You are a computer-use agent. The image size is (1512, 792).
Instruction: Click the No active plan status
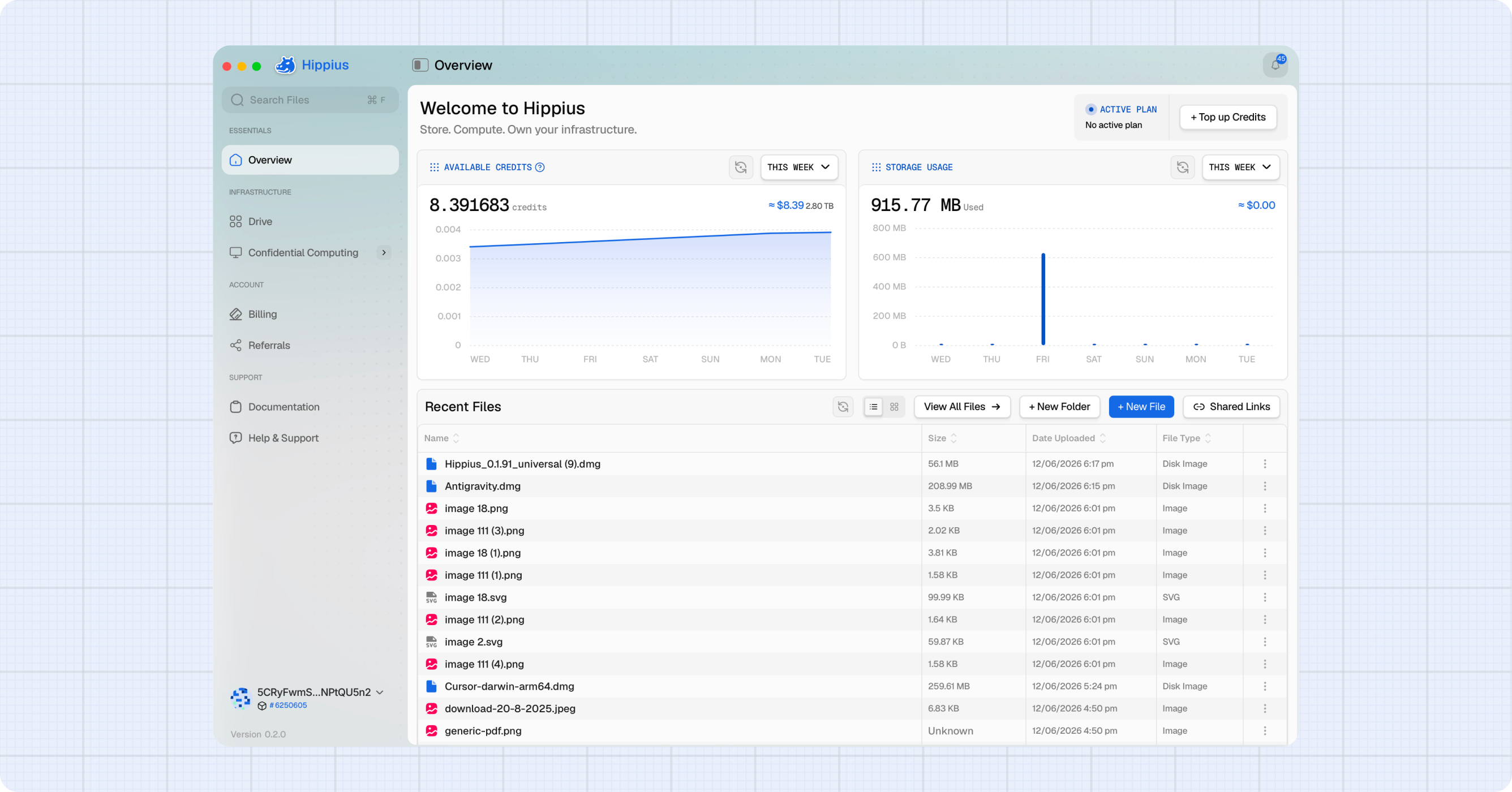click(1114, 125)
